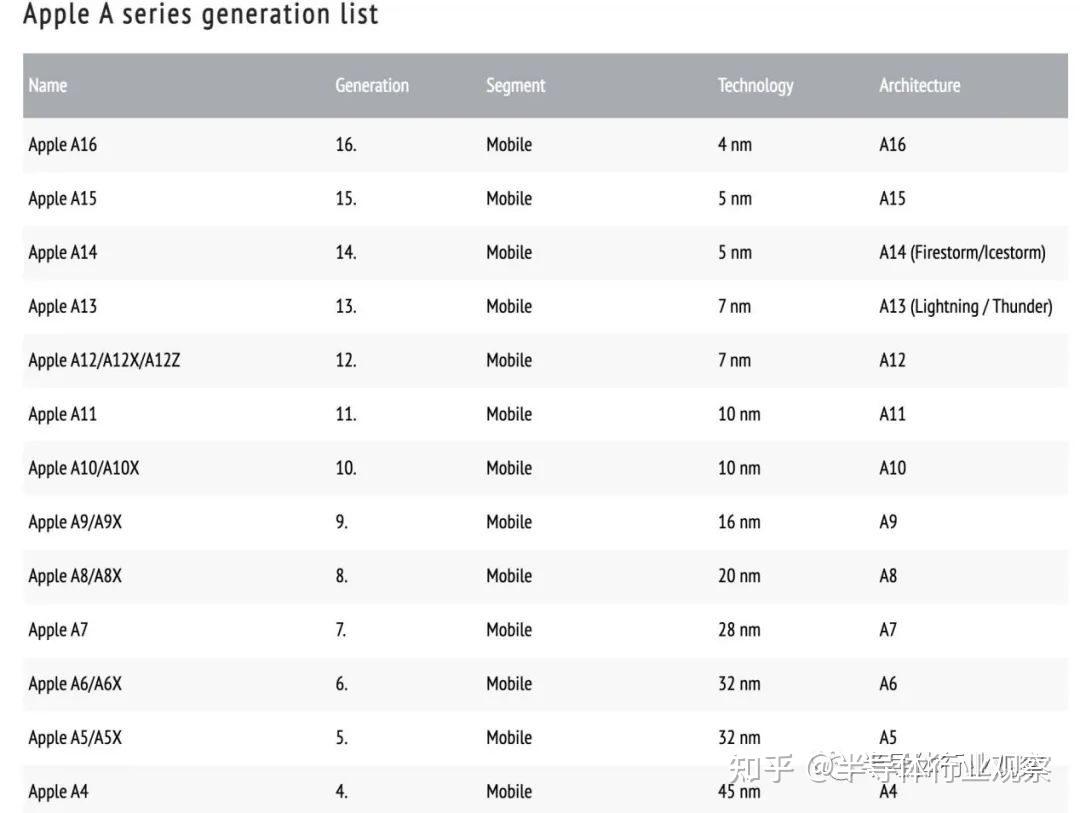Viewport: 1080px width, 813px height.
Task: Open the Apple A9/A9X entry
Action: click(x=75, y=522)
